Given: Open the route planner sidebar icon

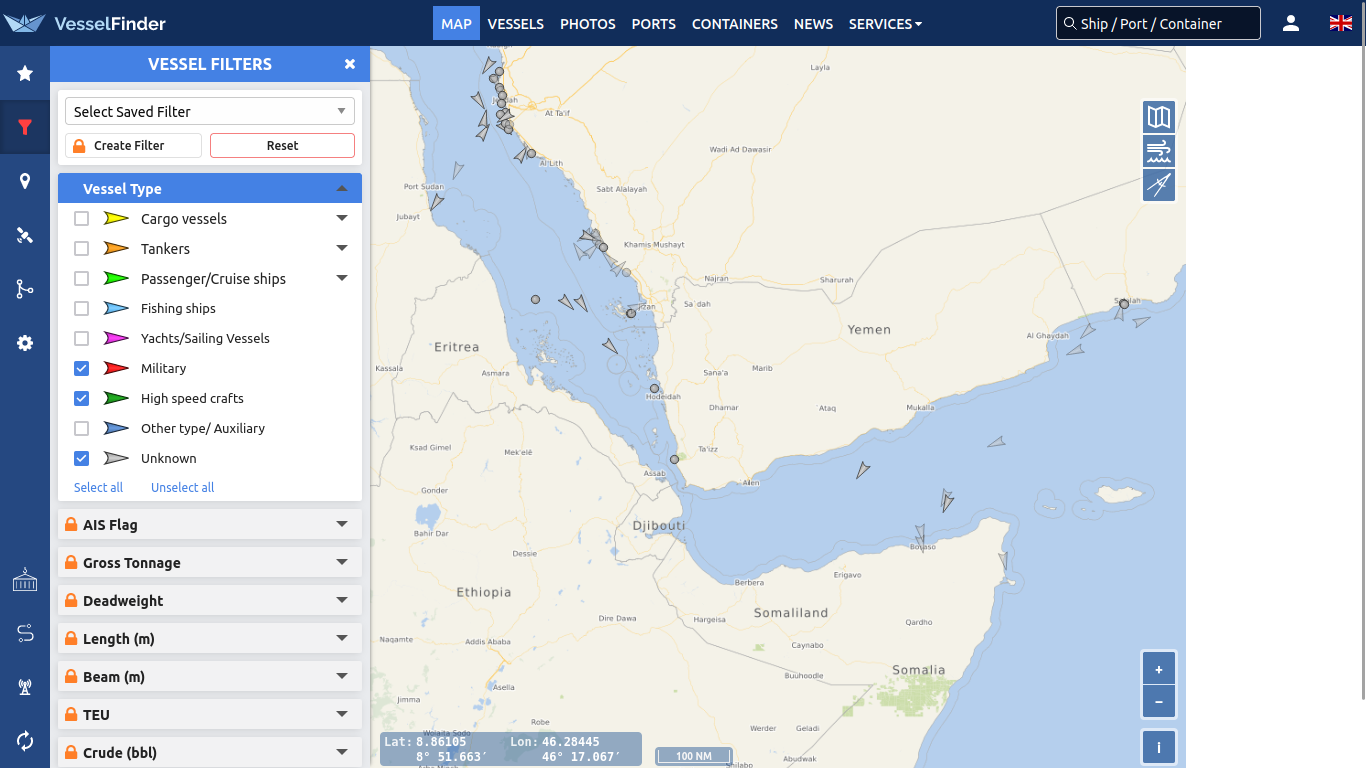Looking at the screenshot, I should pos(25,633).
